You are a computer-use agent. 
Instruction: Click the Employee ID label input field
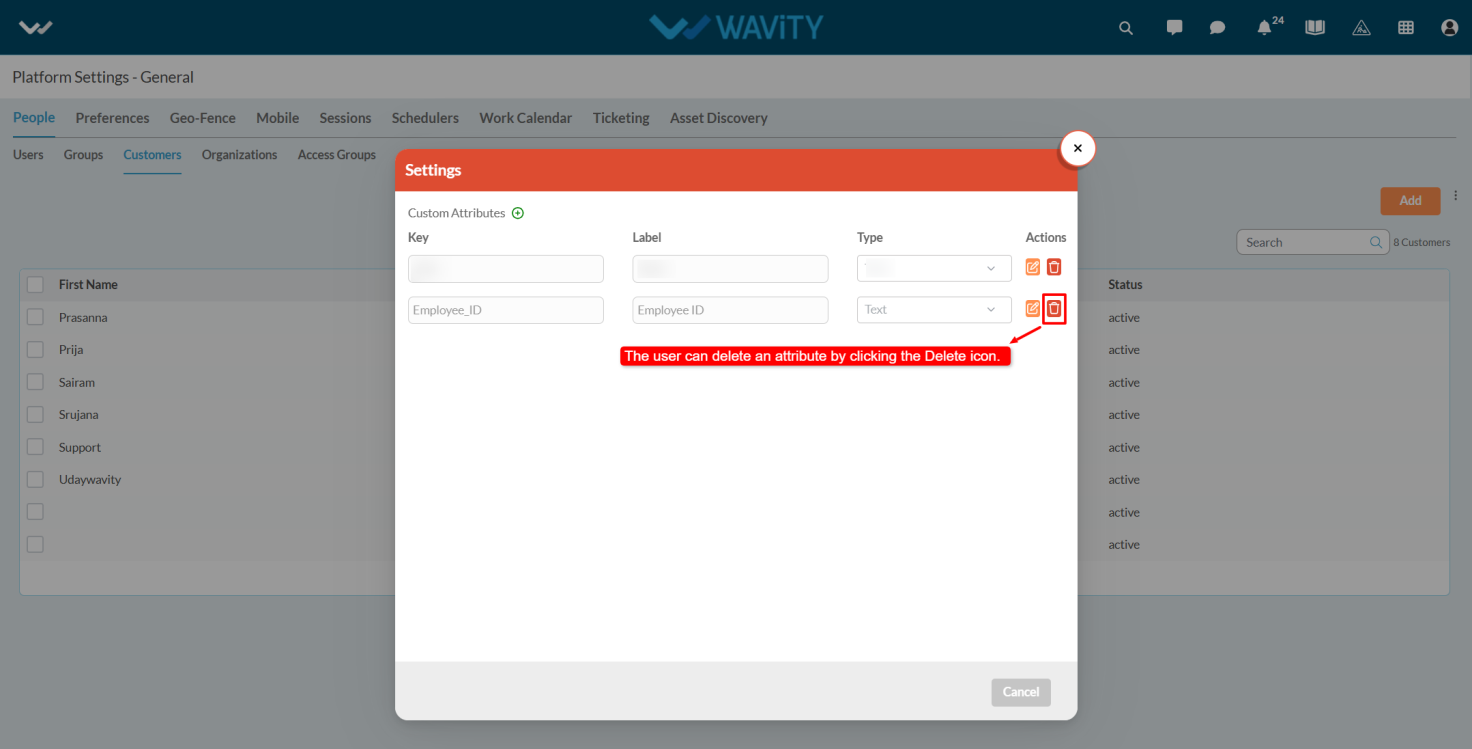click(730, 310)
